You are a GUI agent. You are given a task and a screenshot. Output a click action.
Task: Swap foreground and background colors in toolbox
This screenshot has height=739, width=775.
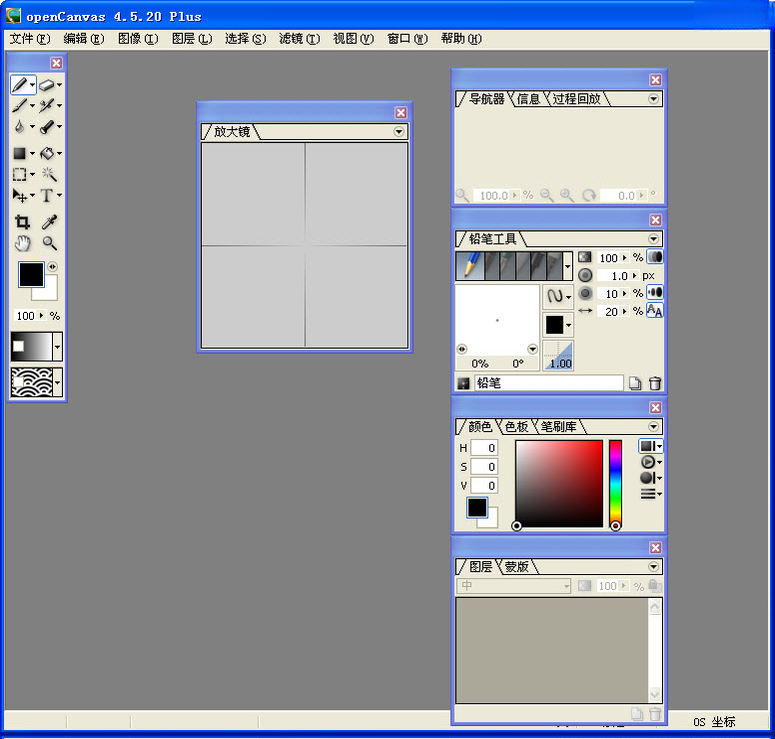coord(52,266)
